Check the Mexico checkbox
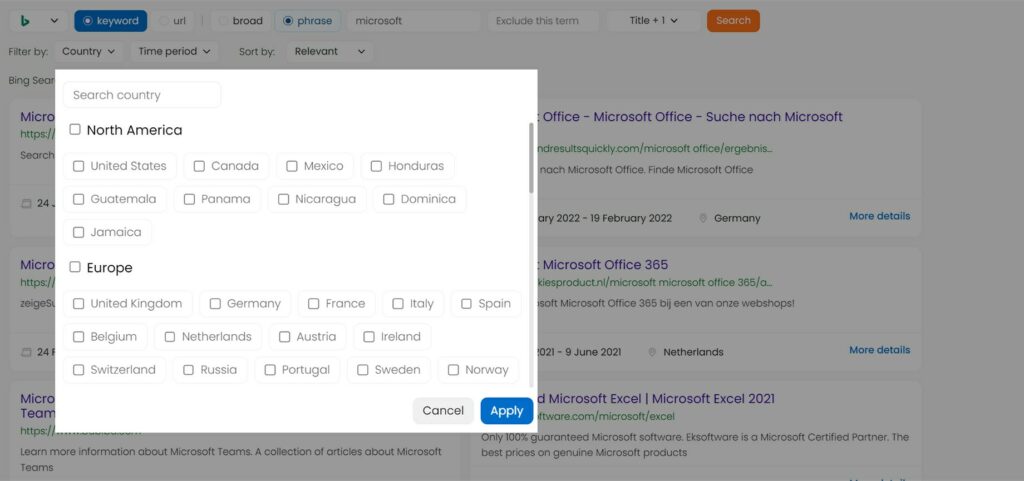This screenshot has width=1024, height=481. 292,166
